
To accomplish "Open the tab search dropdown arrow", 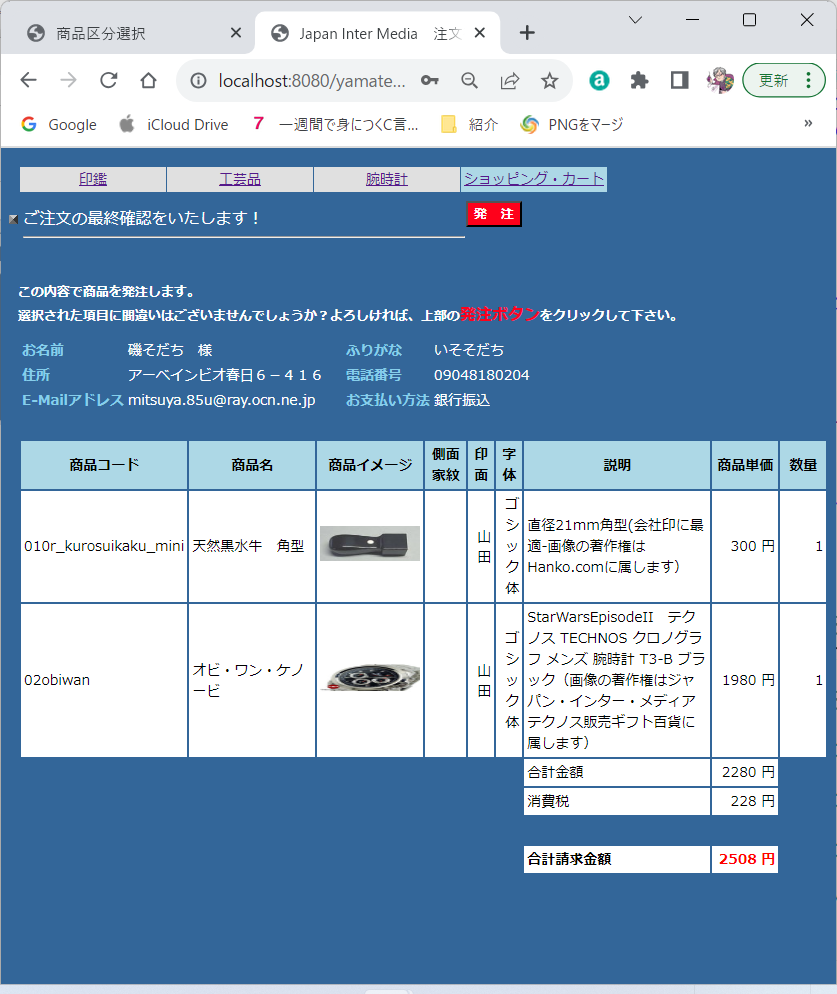I will click(635, 20).
